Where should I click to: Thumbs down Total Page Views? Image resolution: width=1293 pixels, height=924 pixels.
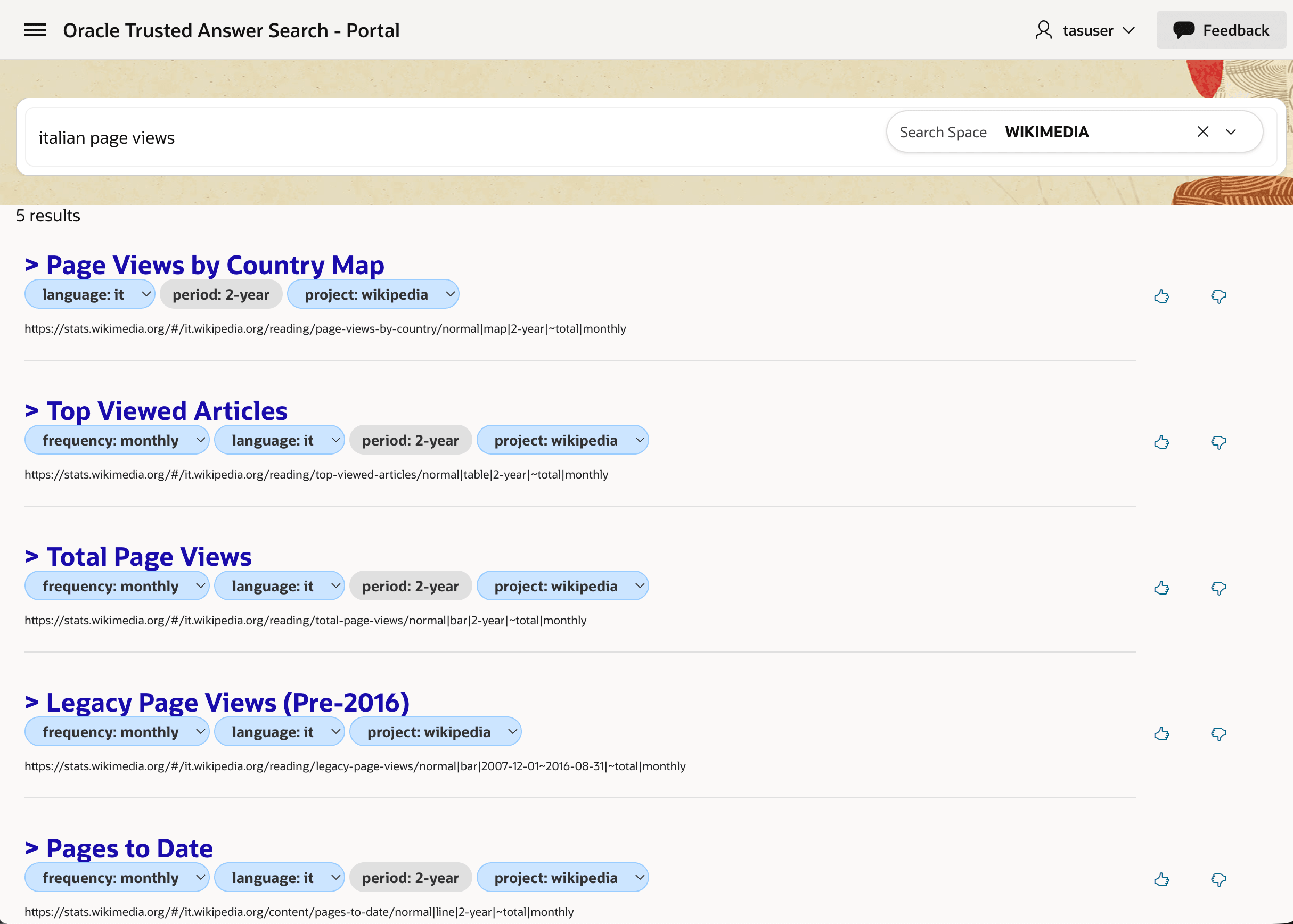1218,588
